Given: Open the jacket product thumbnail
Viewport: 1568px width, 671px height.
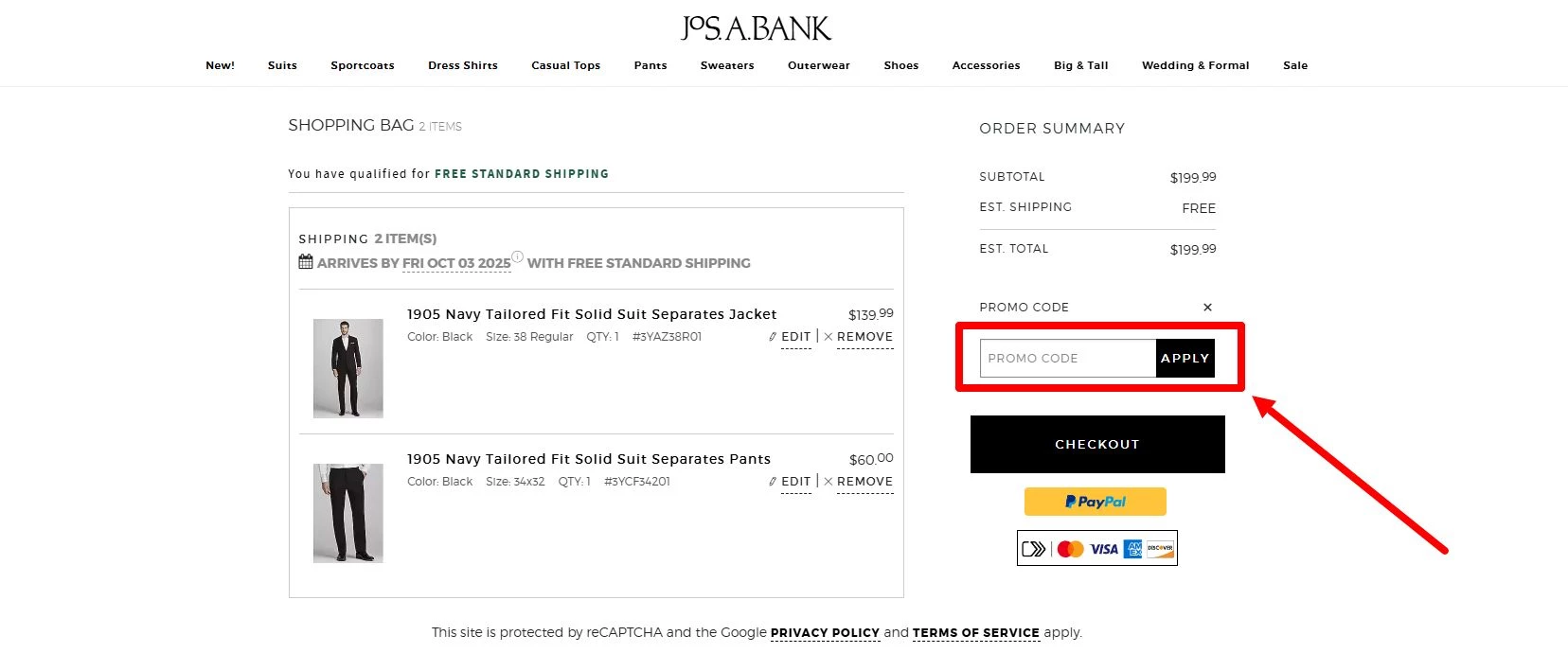Looking at the screenshot, I should coord(348,368).
